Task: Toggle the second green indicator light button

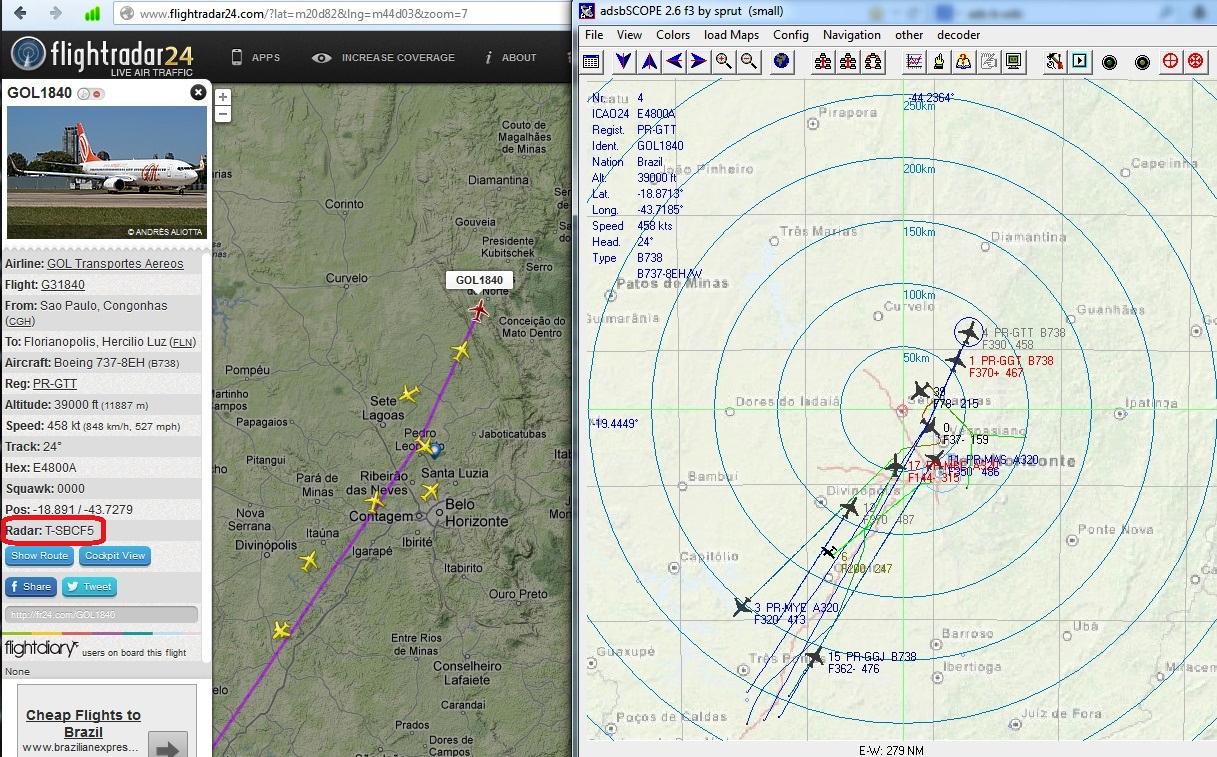Action: pos(1142,62)
